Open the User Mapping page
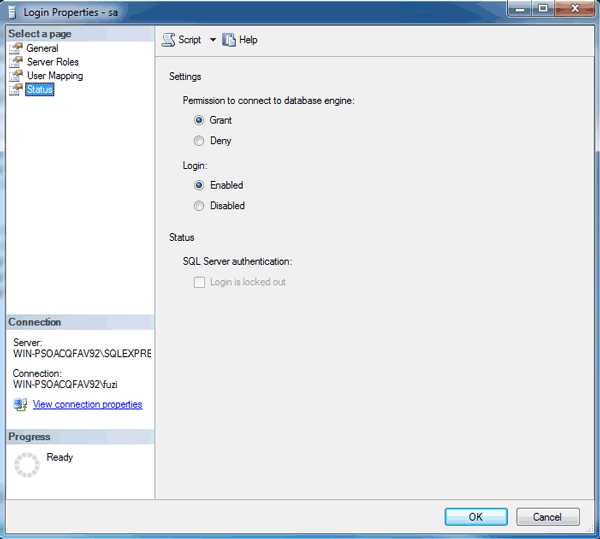Screen dimensions: 600x539 click(x=55, y=76)
